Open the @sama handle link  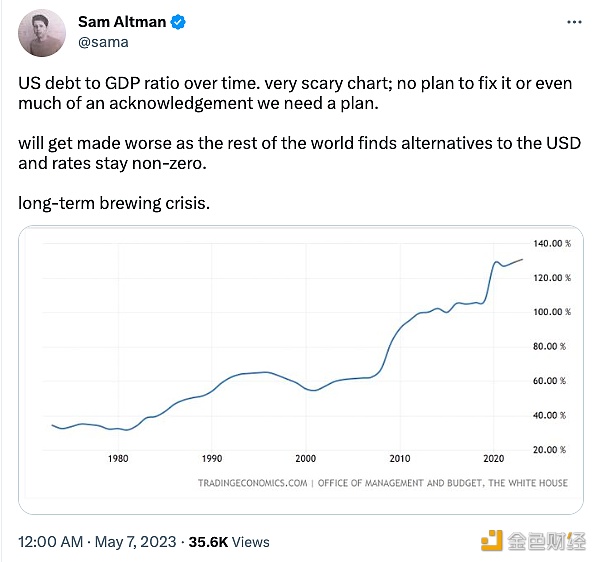103,42
